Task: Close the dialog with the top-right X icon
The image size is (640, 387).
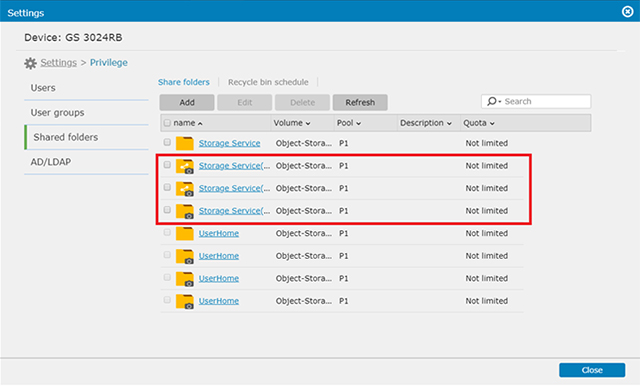Action: (x=627, y=11)
